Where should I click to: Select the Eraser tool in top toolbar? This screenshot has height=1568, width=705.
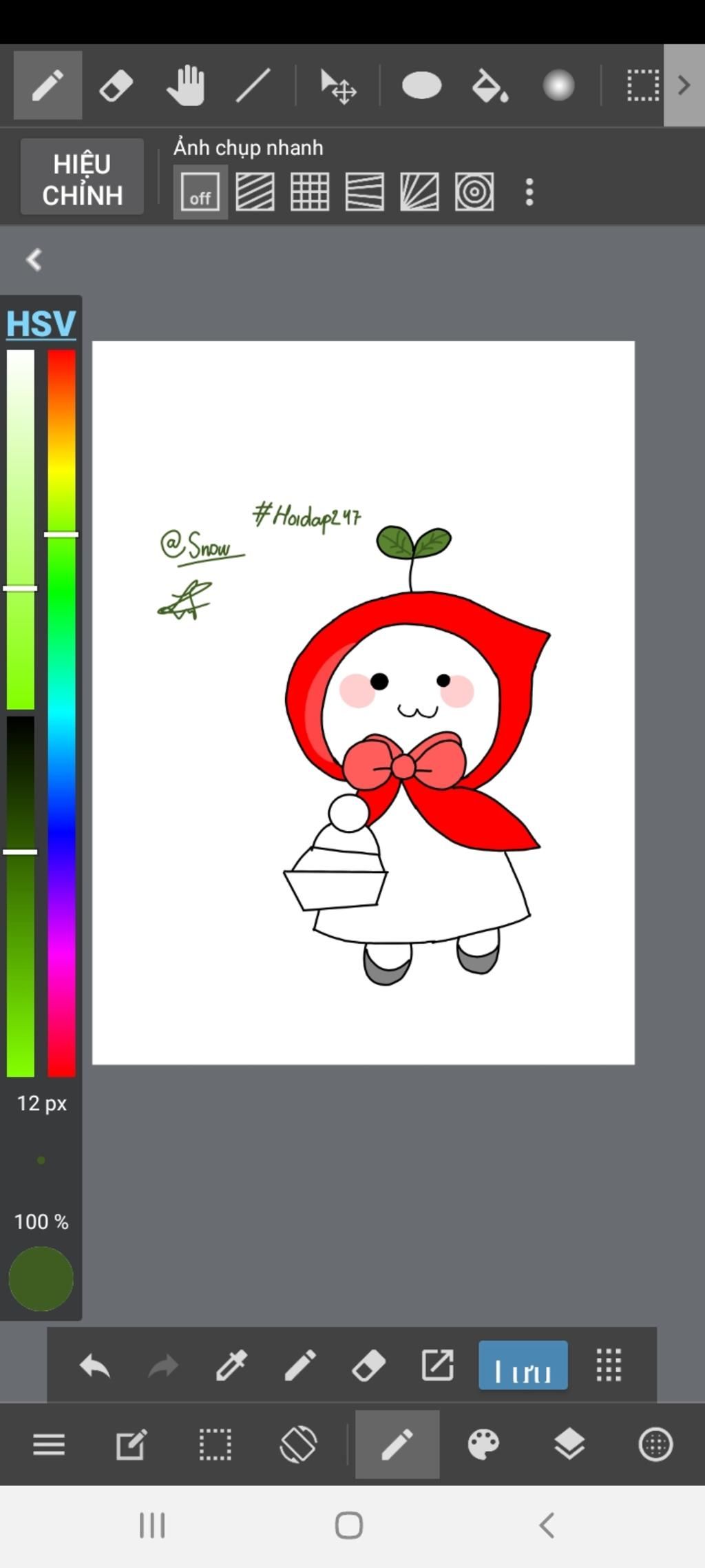click(116, 87)
